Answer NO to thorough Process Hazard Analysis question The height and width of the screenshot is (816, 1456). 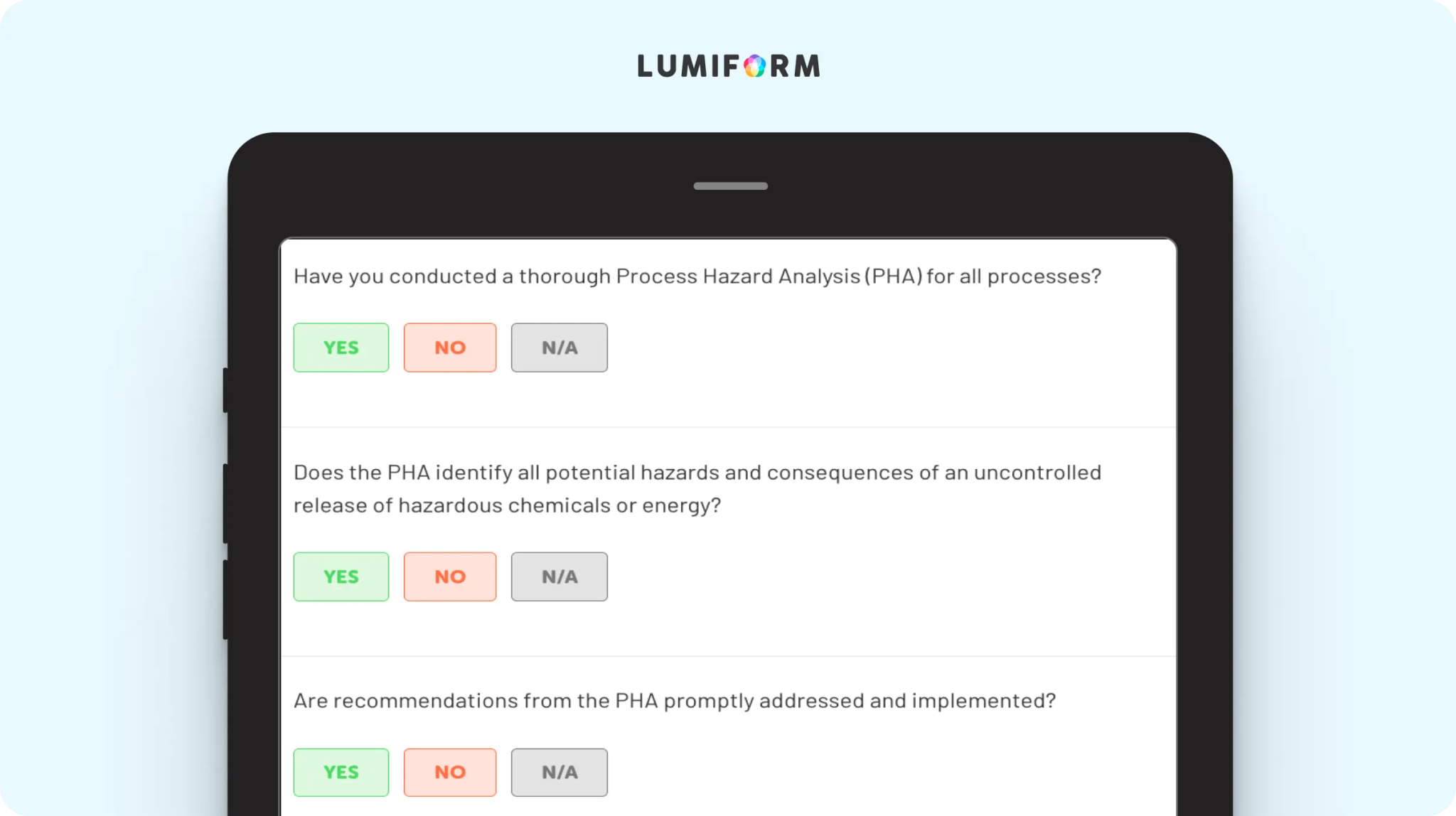[450, 348]
